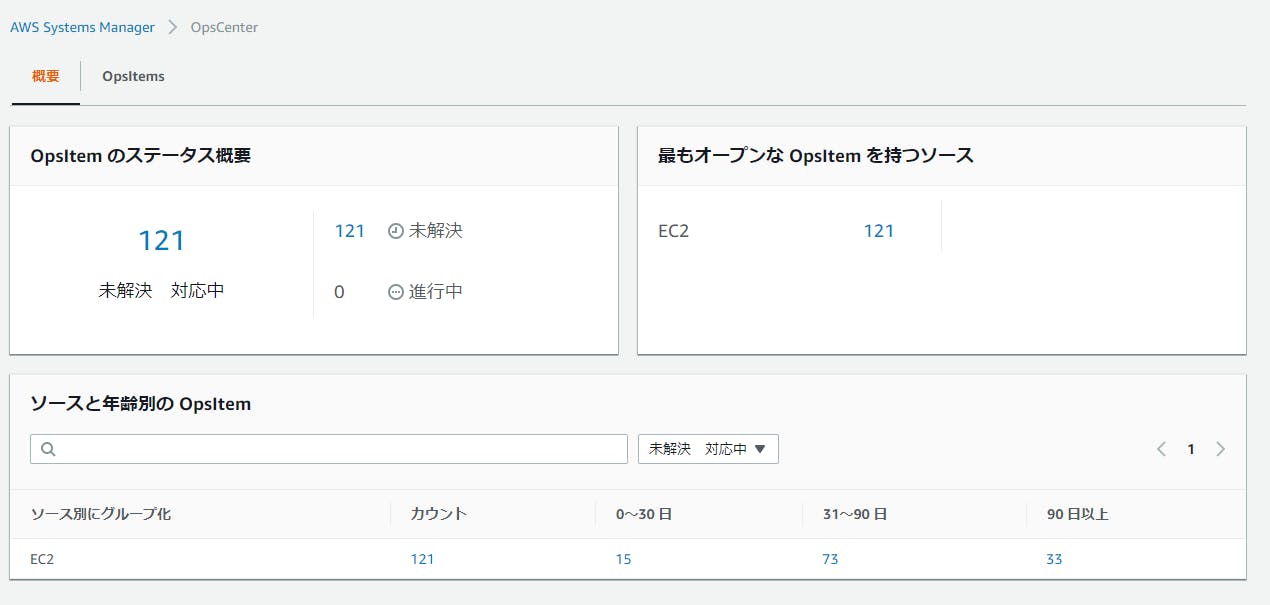This screenshot has width=1270, height=605.
Task: Go to next page with right chevron
Action: click(1220, 449)
